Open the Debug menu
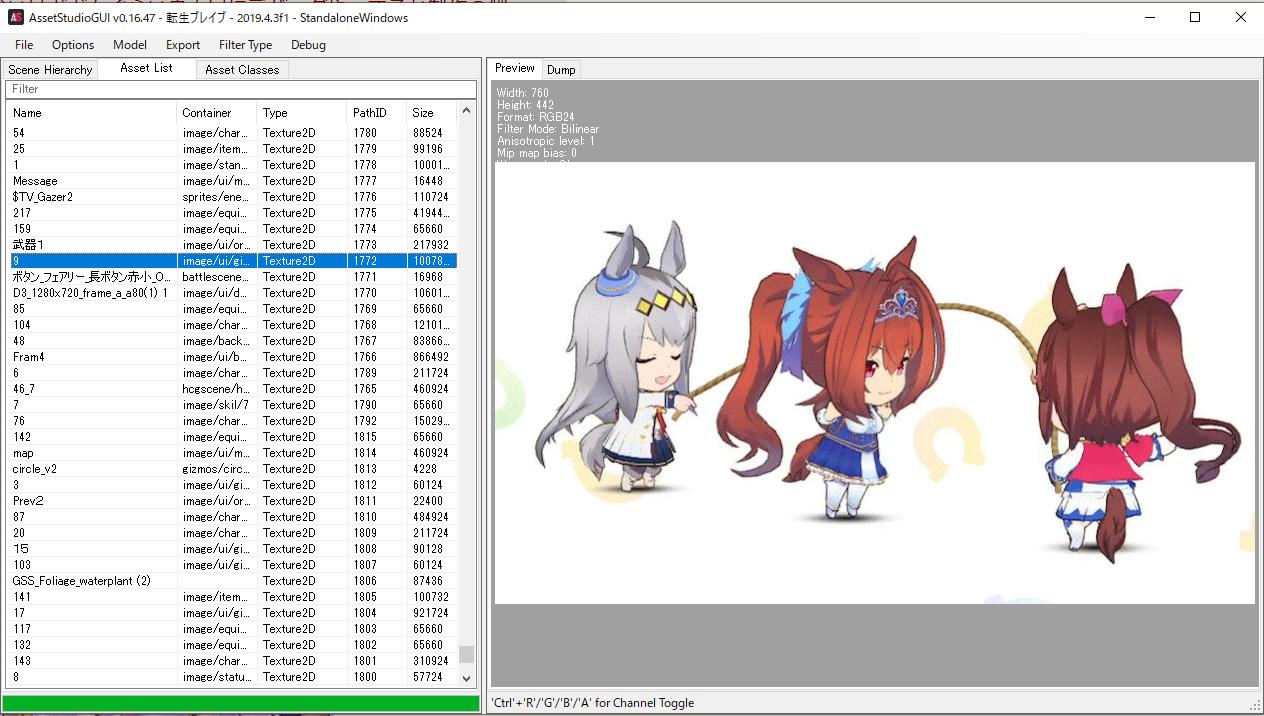1264x716 pixels. (308, 45)
